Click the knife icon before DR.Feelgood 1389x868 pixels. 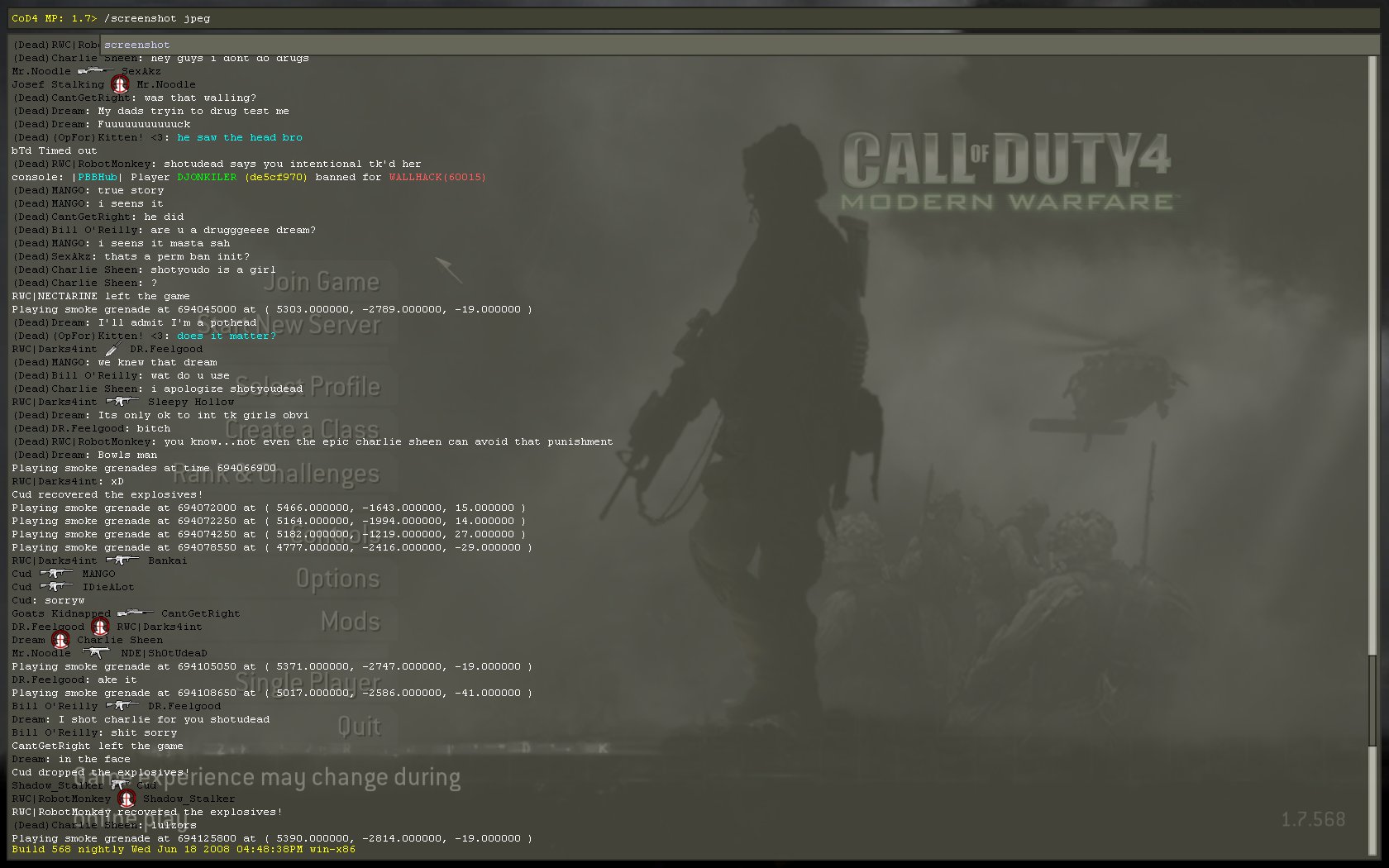[112, 349]
